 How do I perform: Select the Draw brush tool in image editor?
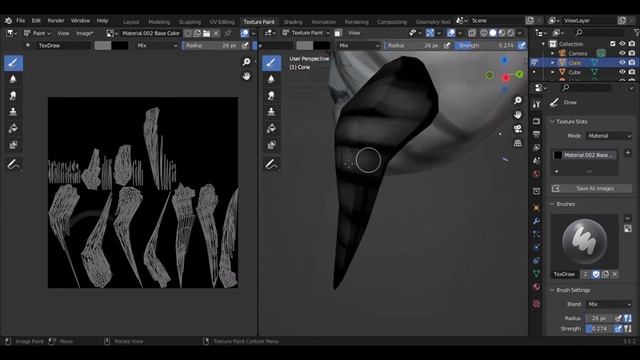pos(13,63)
